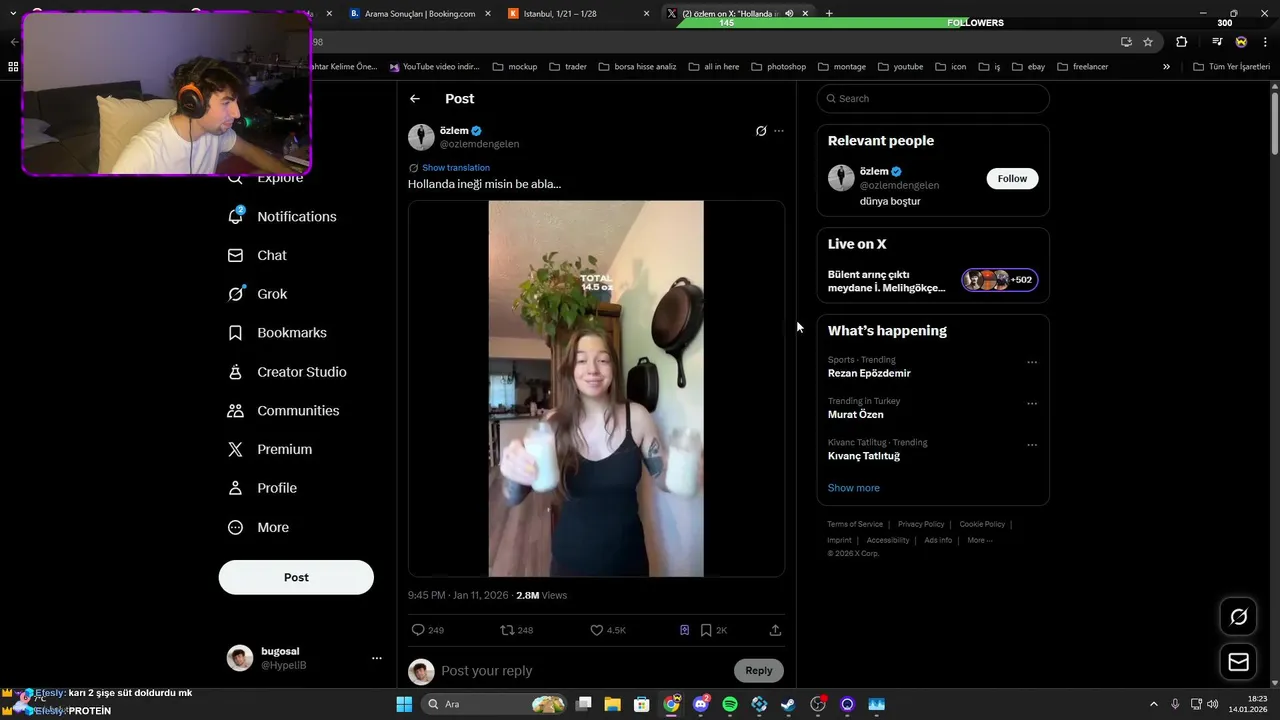Open File Explorer from taskbar

(613, 704)
